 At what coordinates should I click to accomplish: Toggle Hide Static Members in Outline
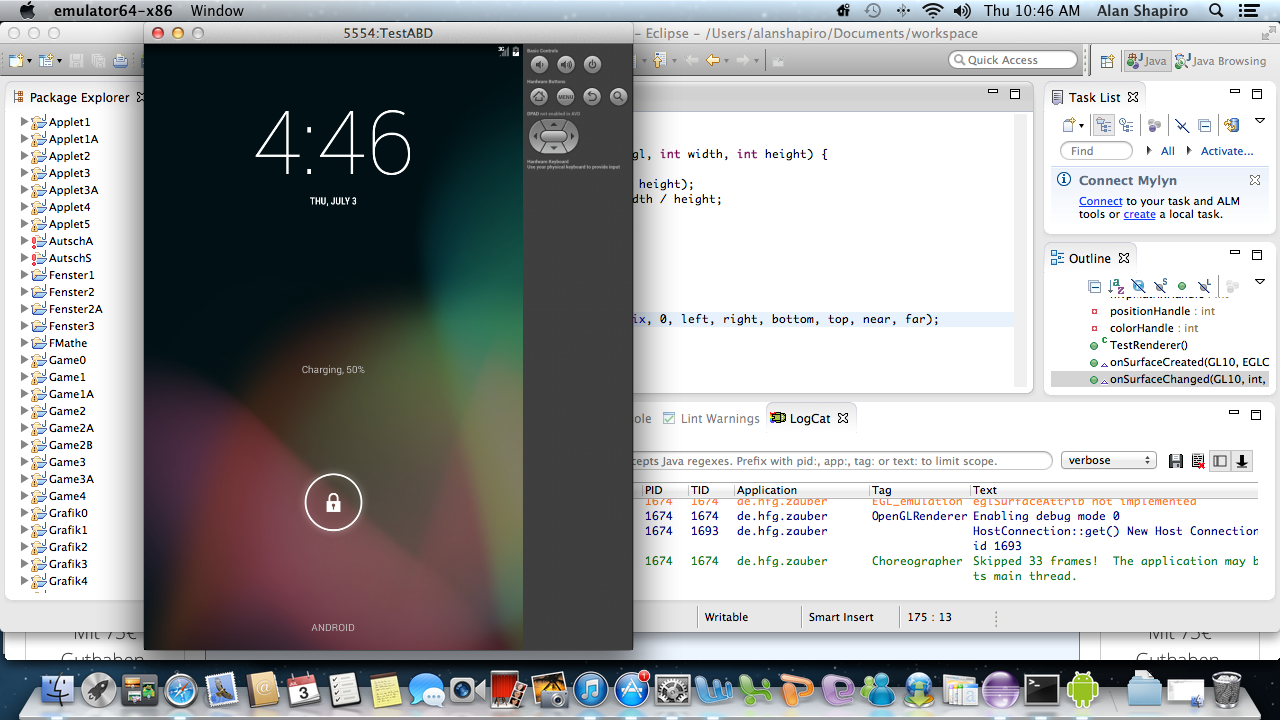[x=1160, y=286]
